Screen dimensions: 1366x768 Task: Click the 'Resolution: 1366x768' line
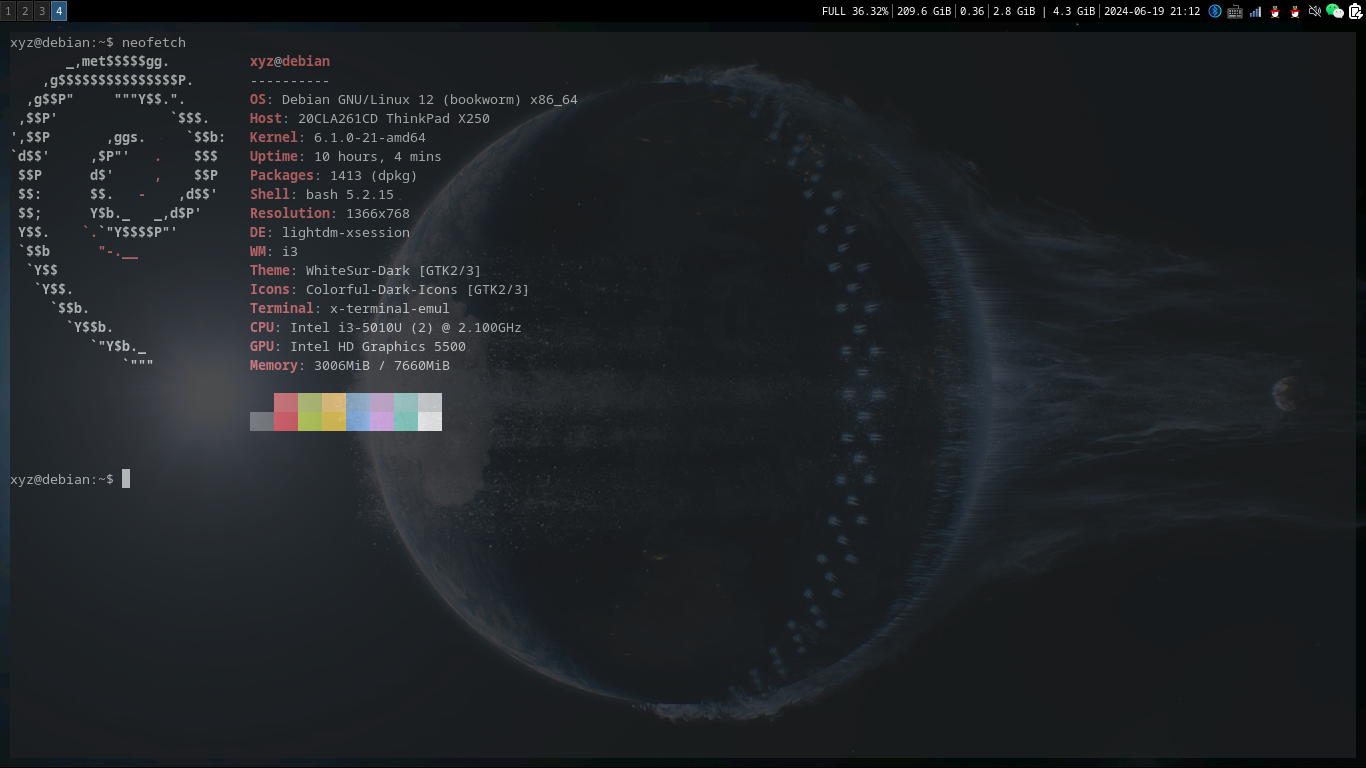(x=330, y=213)
